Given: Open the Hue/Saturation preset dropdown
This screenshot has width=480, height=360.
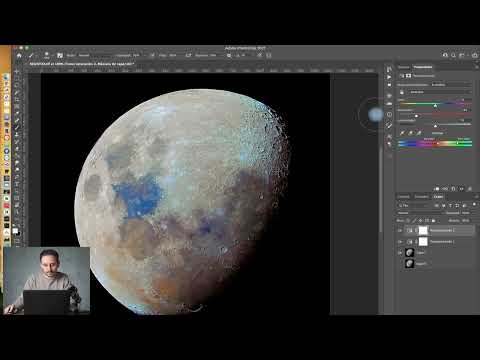Looking at the screenshot, I should click(x=451, y=85).
